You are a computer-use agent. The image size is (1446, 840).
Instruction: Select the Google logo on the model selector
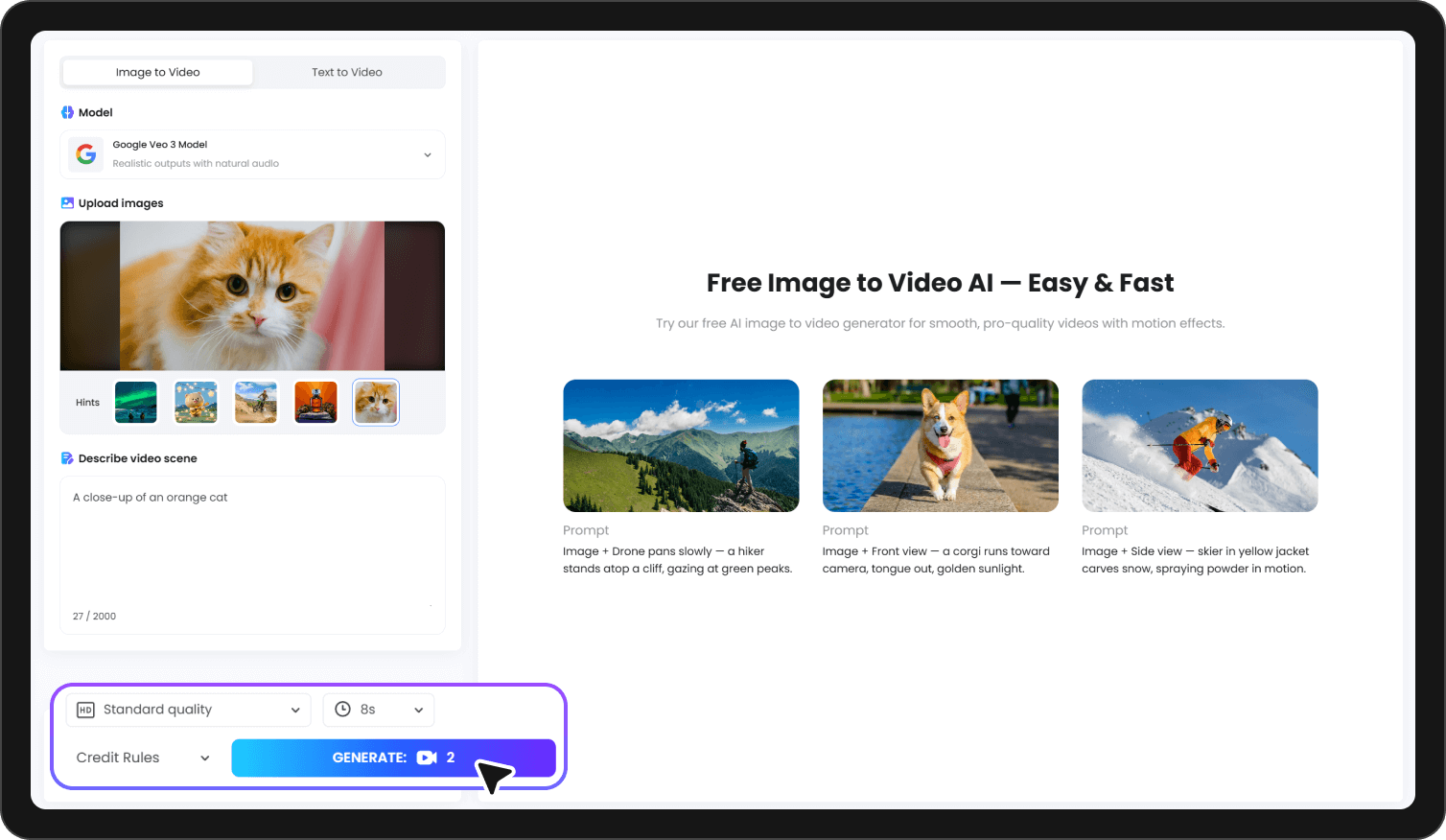[x=85, y=153]
